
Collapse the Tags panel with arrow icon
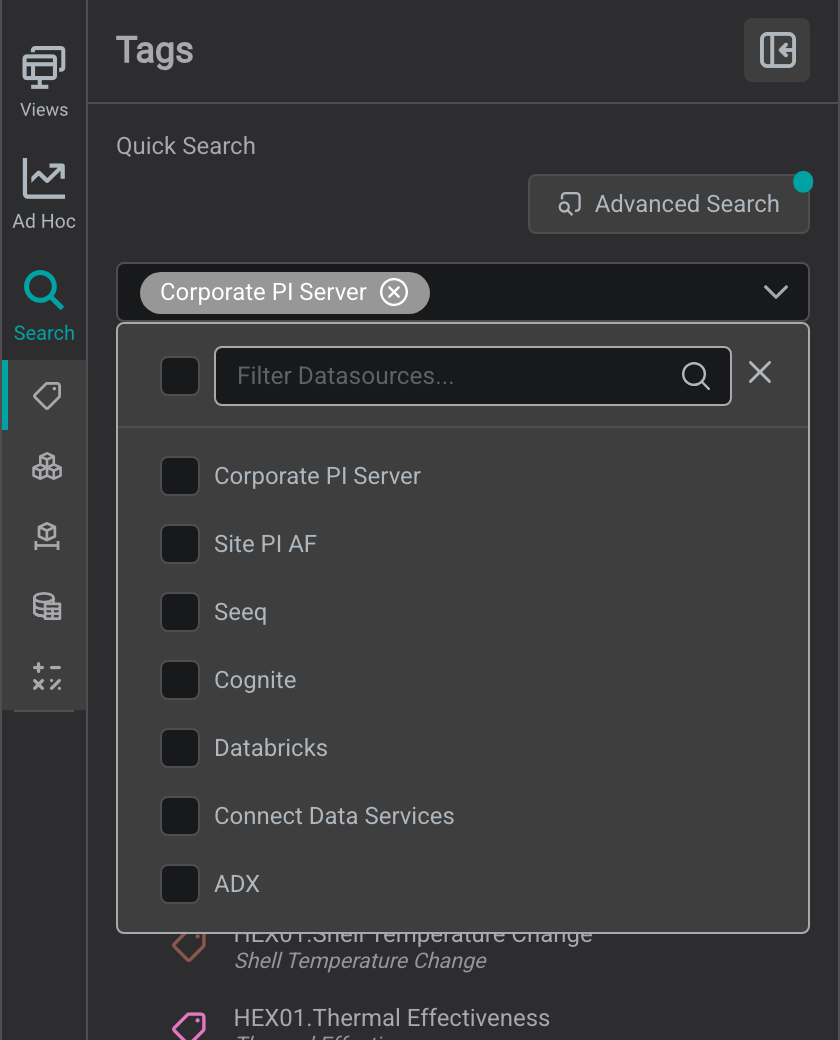777,50
